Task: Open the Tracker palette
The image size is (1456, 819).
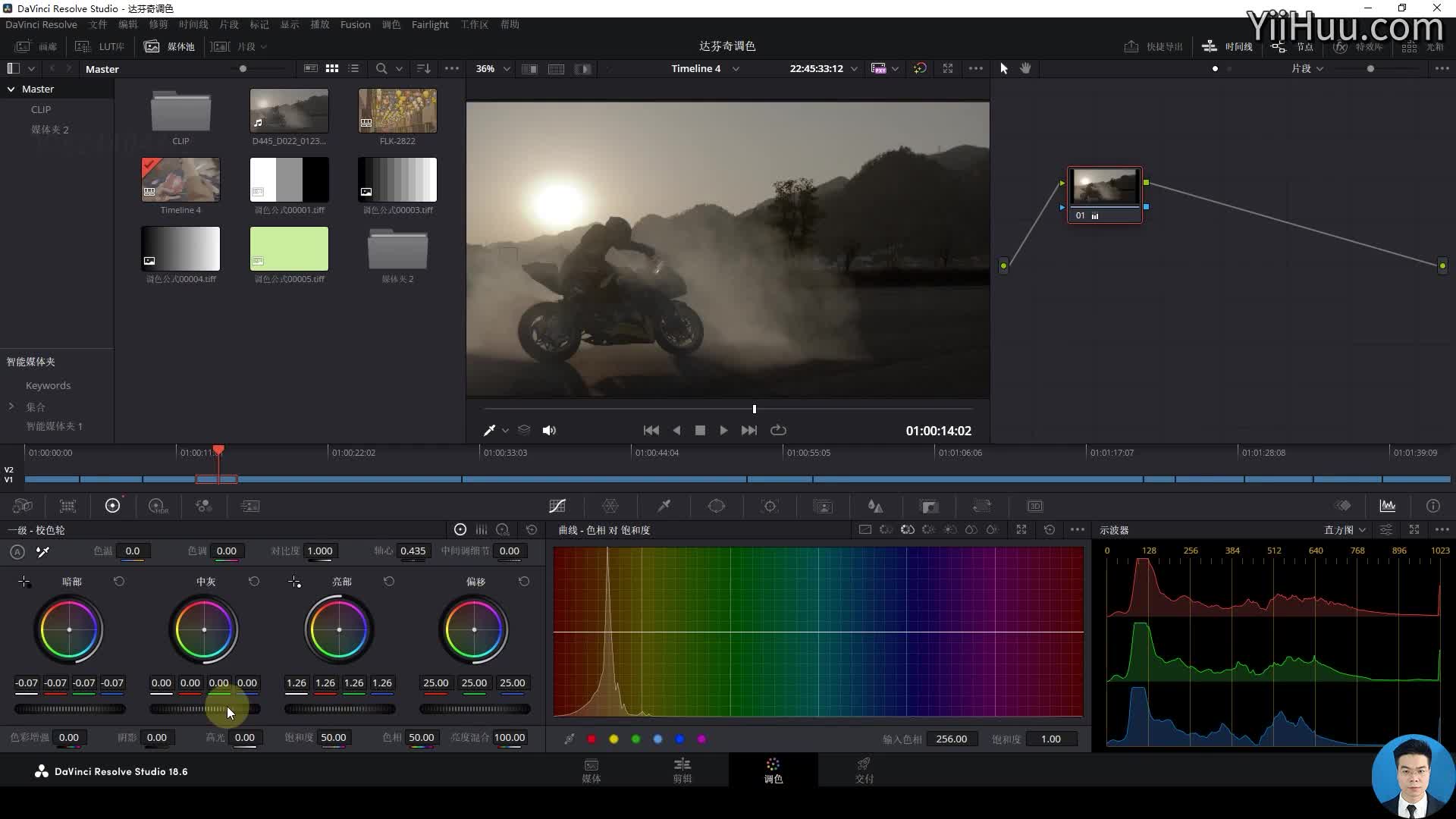Action: click(x=770, y=506)
